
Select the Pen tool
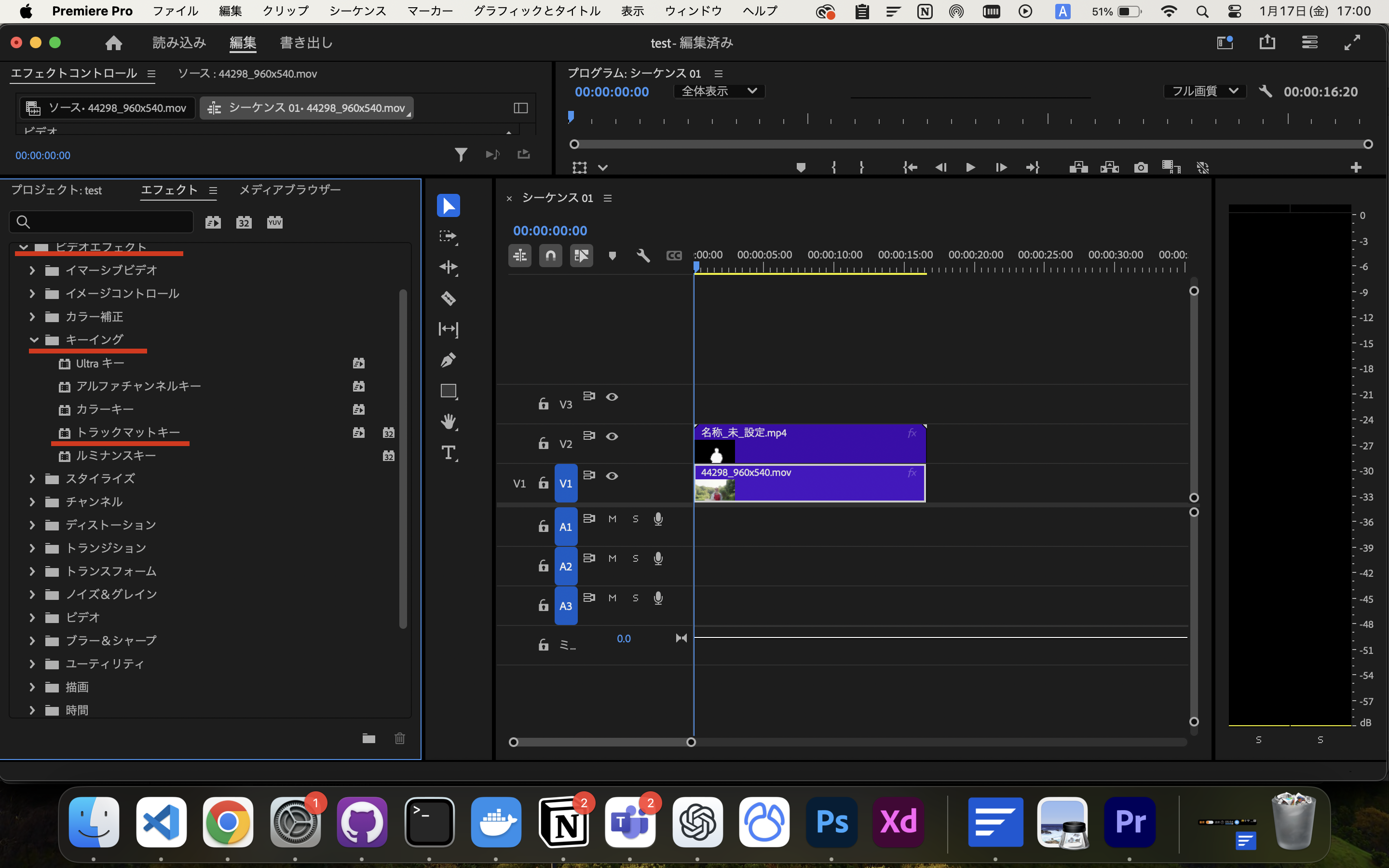click(x=448, y=360)
